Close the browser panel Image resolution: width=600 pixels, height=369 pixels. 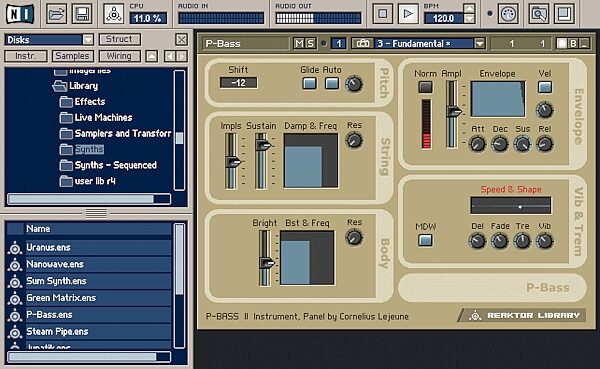coord(181,39)
